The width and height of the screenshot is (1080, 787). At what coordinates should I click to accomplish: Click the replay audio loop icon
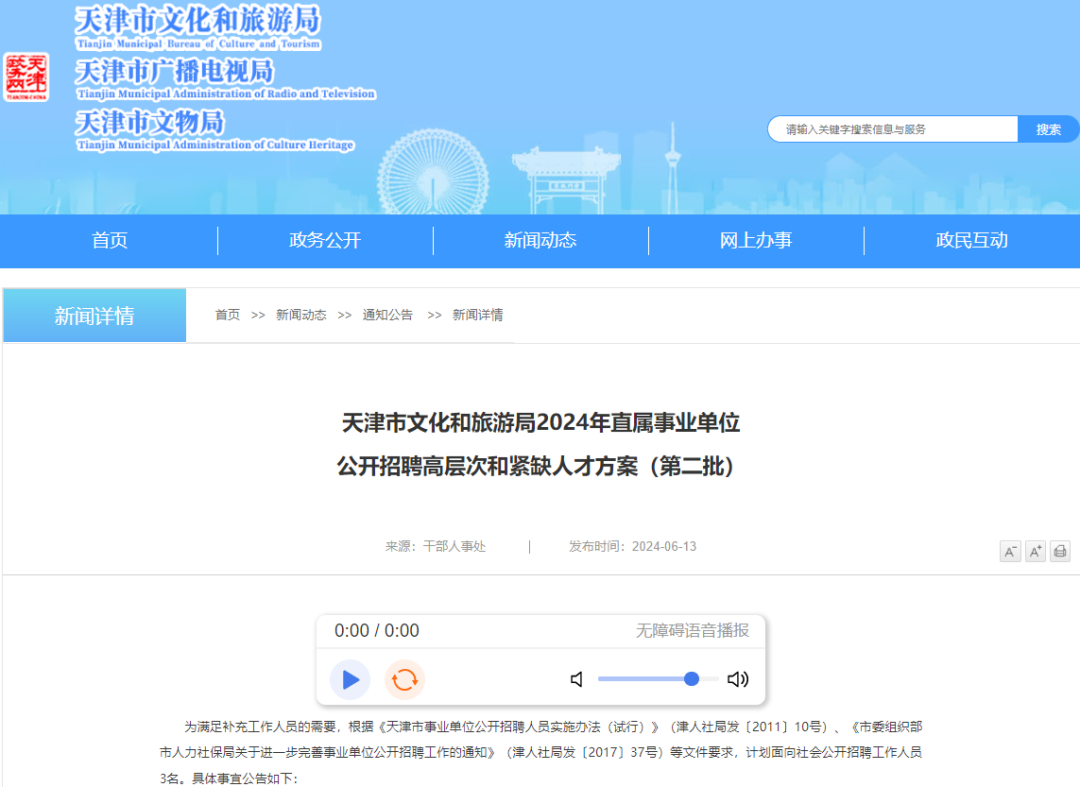coord(403,679)
